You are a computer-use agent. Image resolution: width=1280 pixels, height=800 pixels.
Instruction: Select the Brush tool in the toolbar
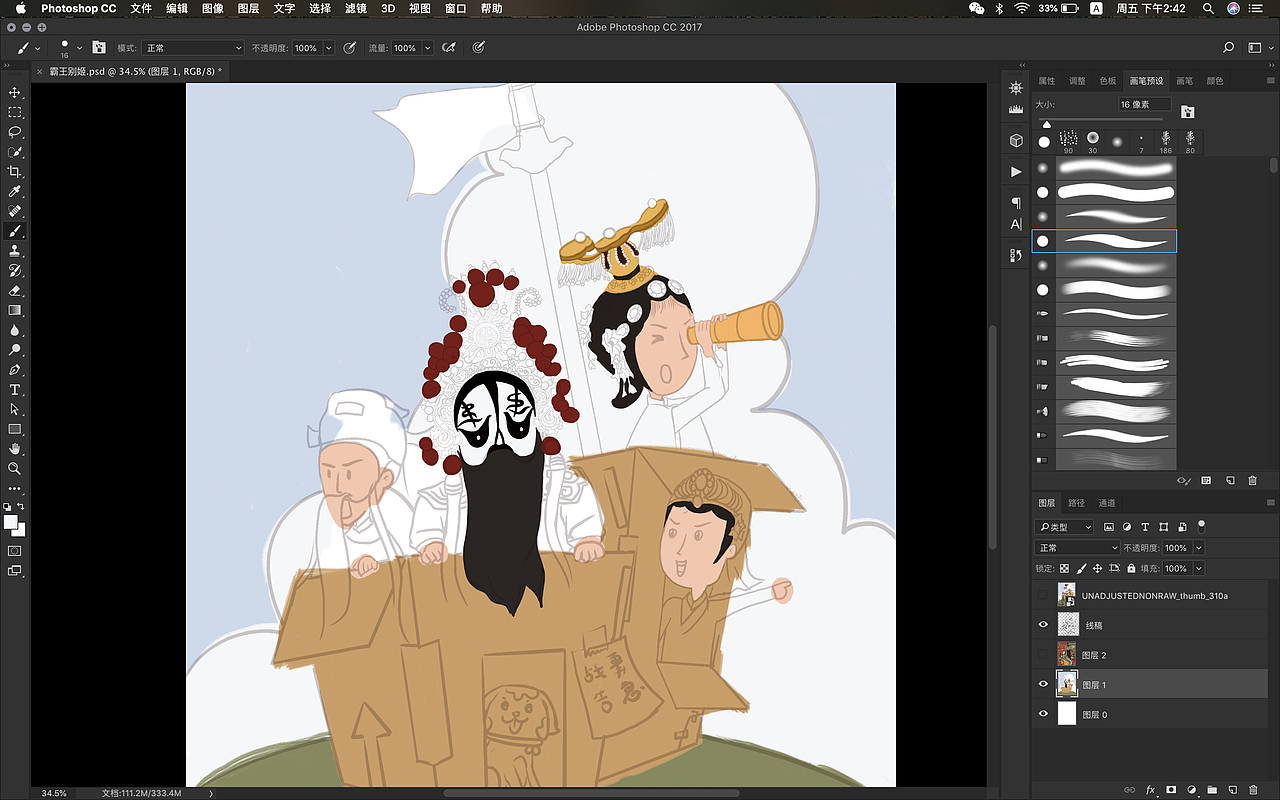coord(15,231)
